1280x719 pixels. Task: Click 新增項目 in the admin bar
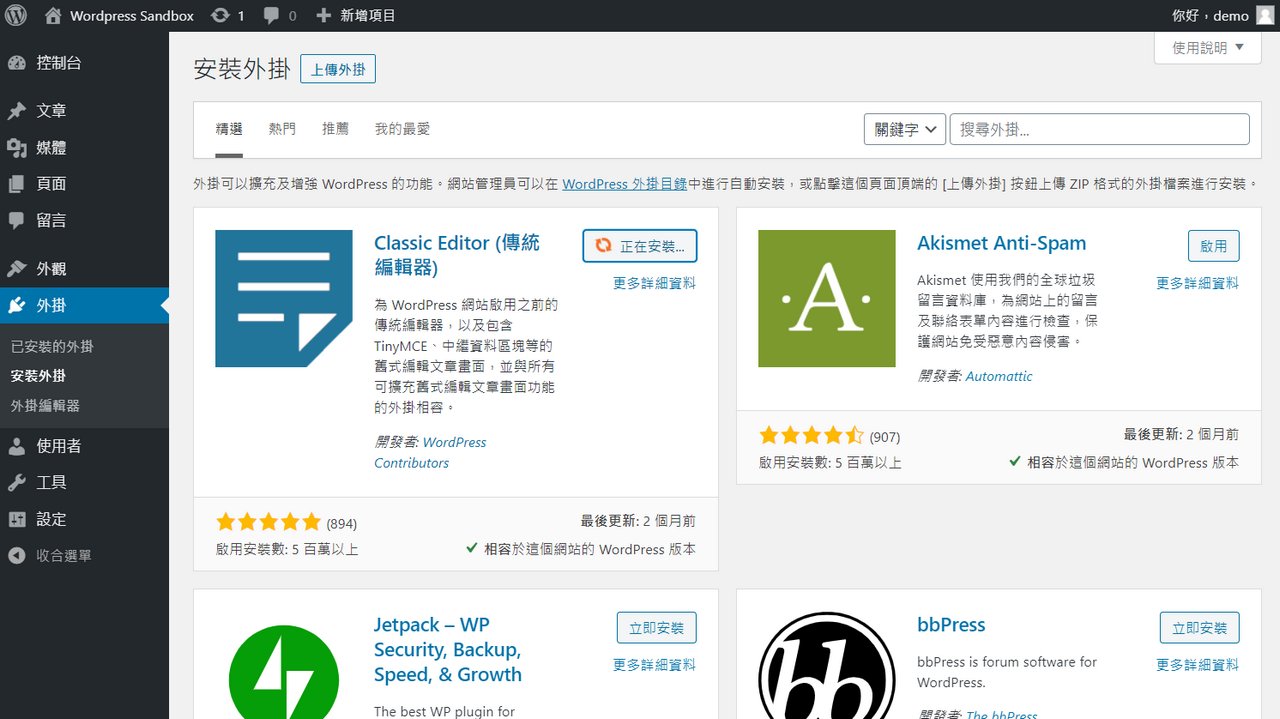point(368,16)
